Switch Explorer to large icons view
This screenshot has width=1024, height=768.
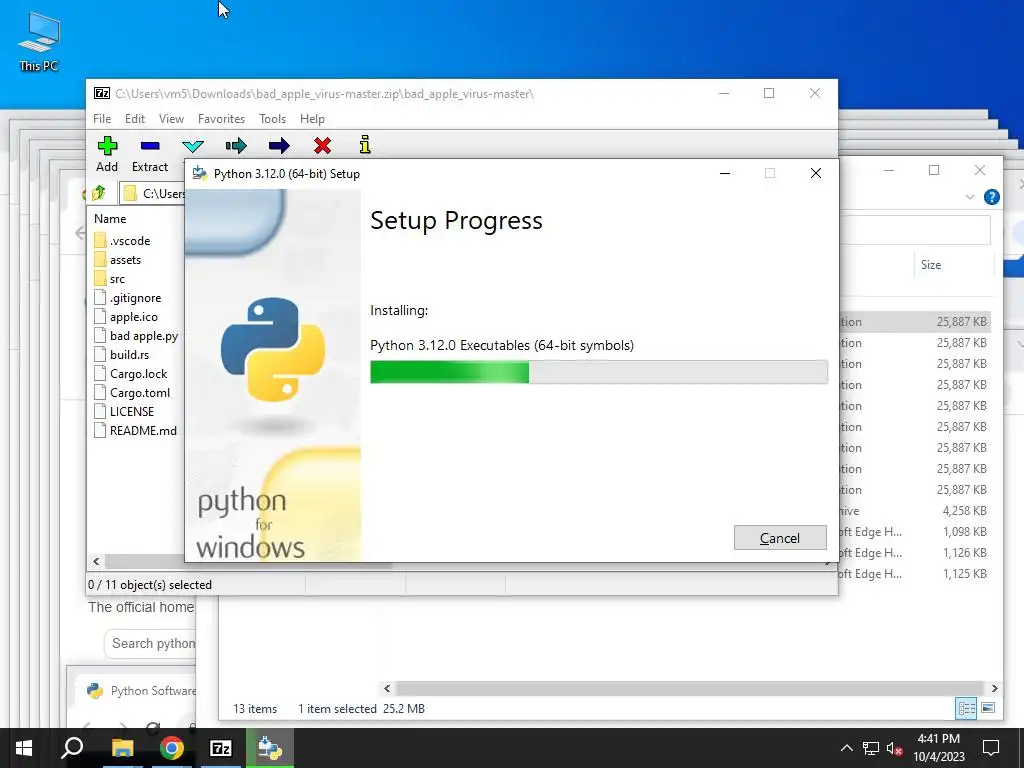tap(988, 708)
